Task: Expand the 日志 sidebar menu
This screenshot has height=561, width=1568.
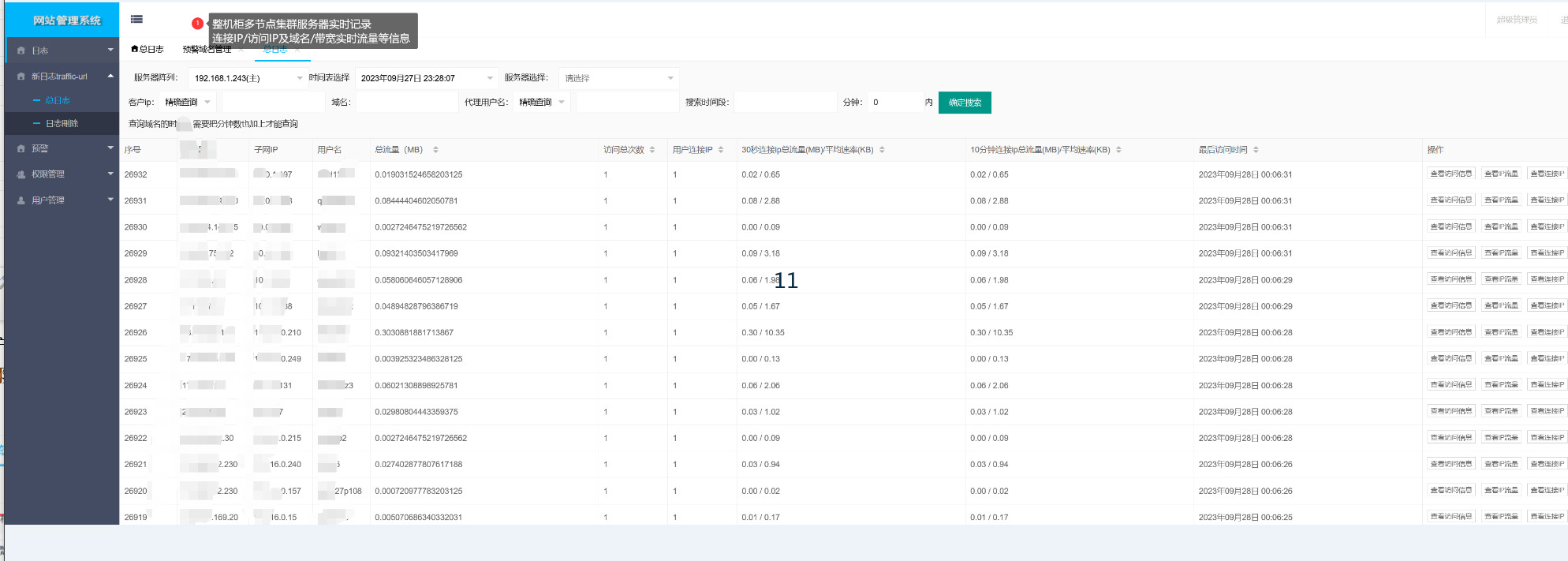Action: click(x=62, y=50)
